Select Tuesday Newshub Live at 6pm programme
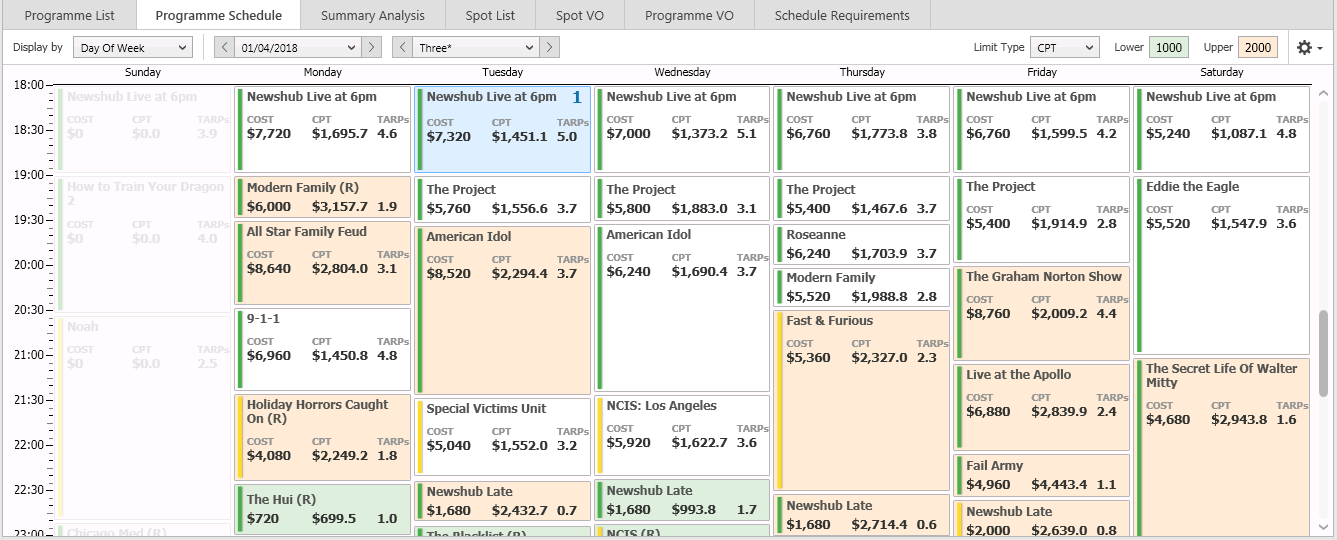 502,129
